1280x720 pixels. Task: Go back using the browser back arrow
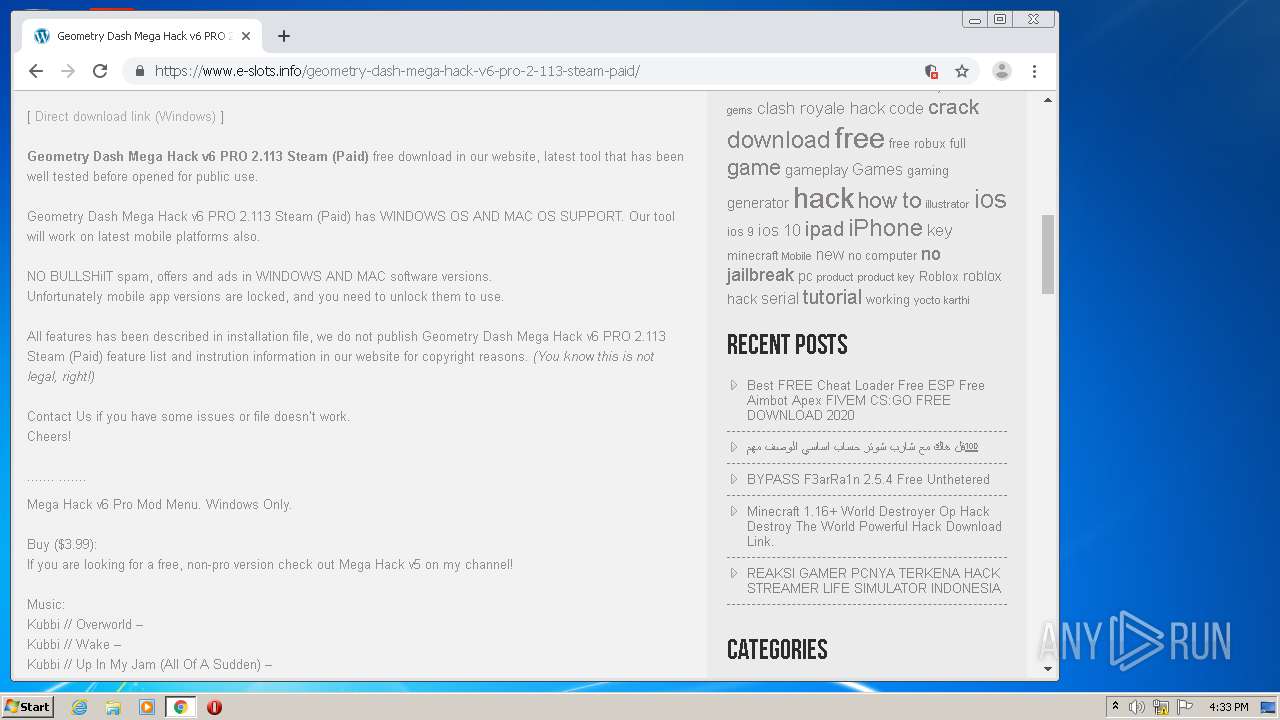click(x=36, y=71)
